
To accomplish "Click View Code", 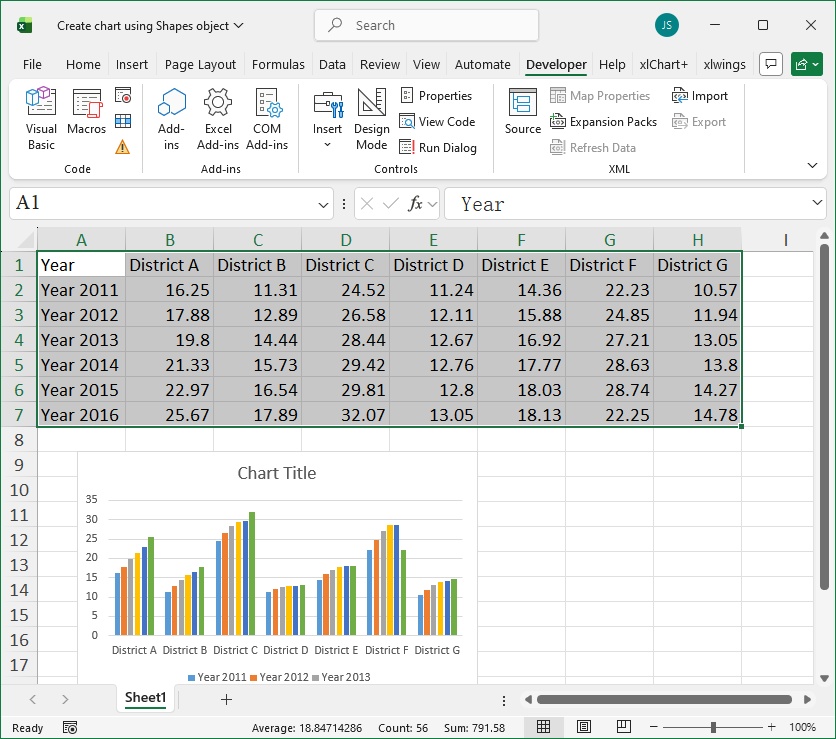I will [437, 122].
